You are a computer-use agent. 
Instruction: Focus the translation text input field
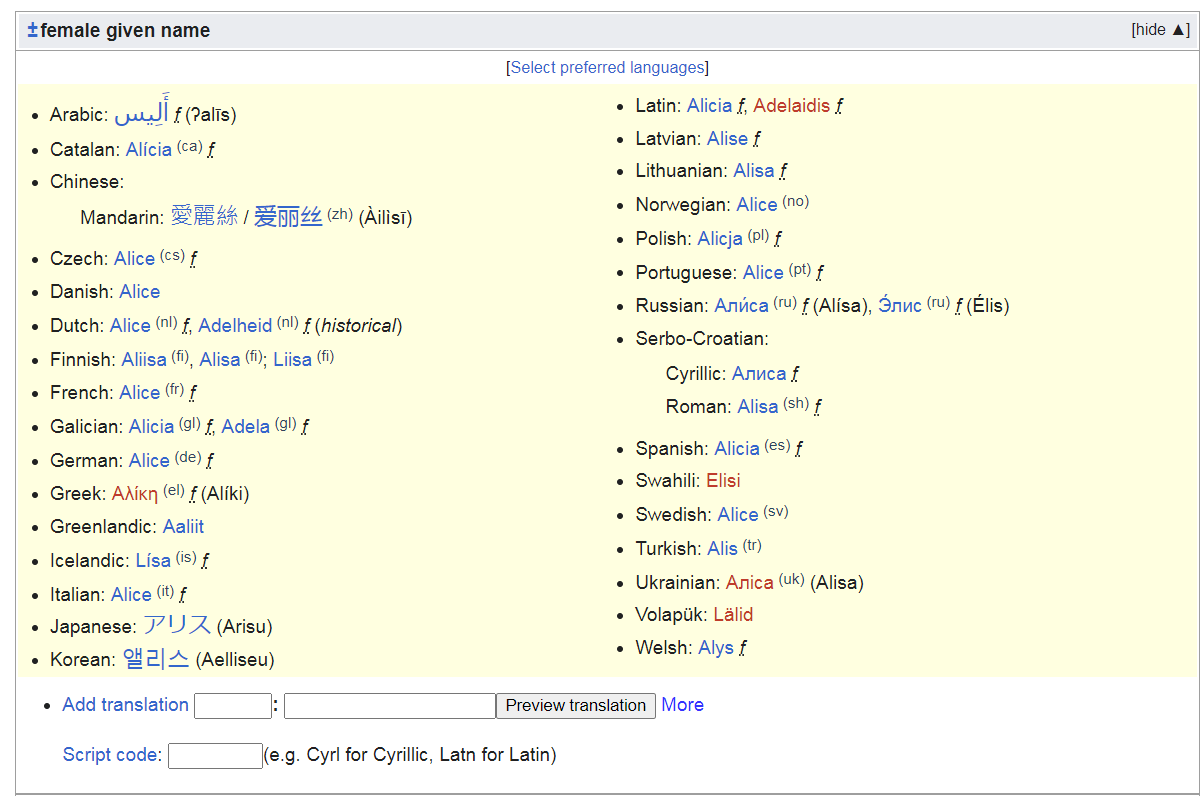(x=389, y=706)
